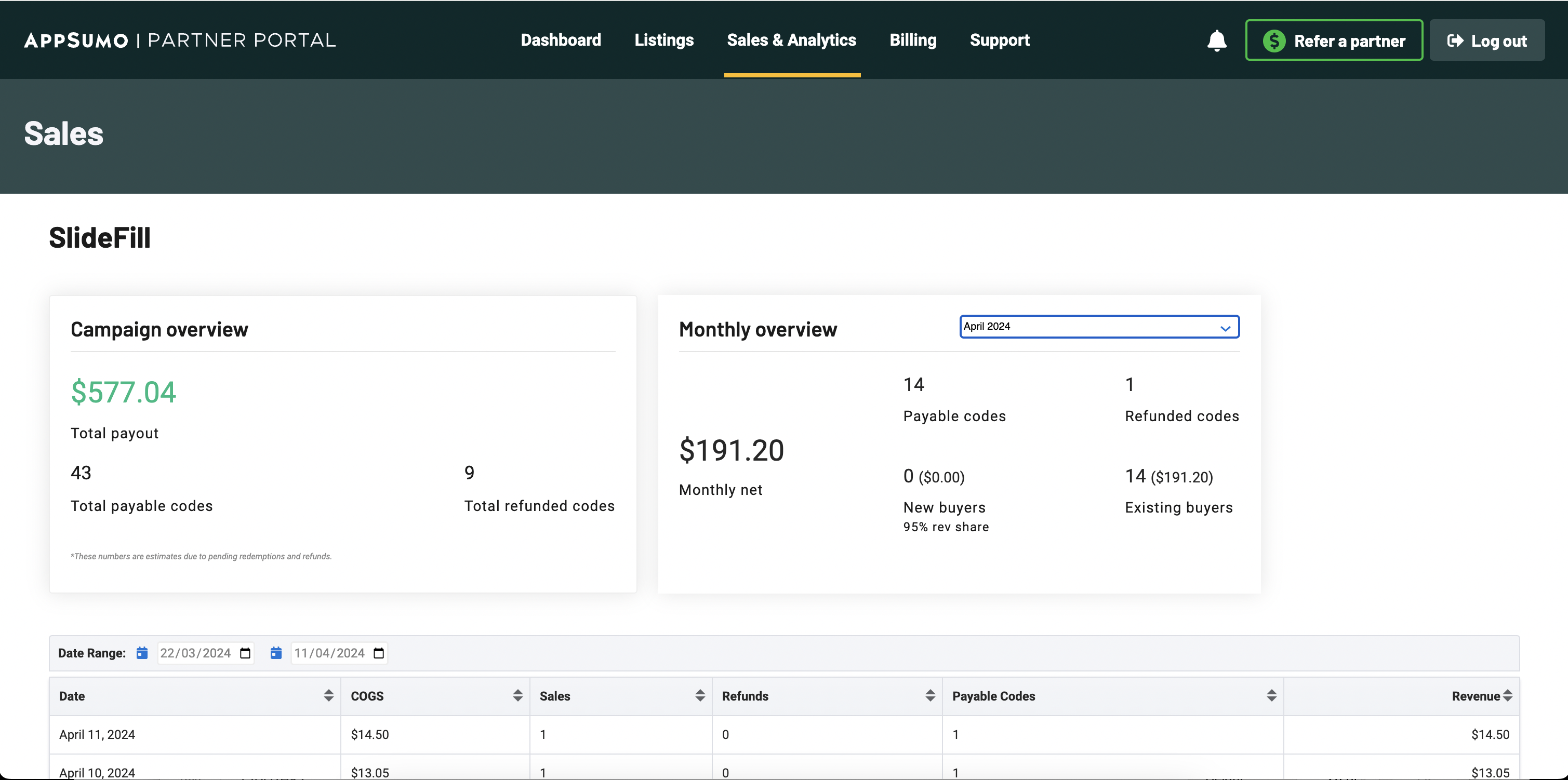Click the start date field 22/03/2024
The image size is (1568, 780).
click(205, 653)
